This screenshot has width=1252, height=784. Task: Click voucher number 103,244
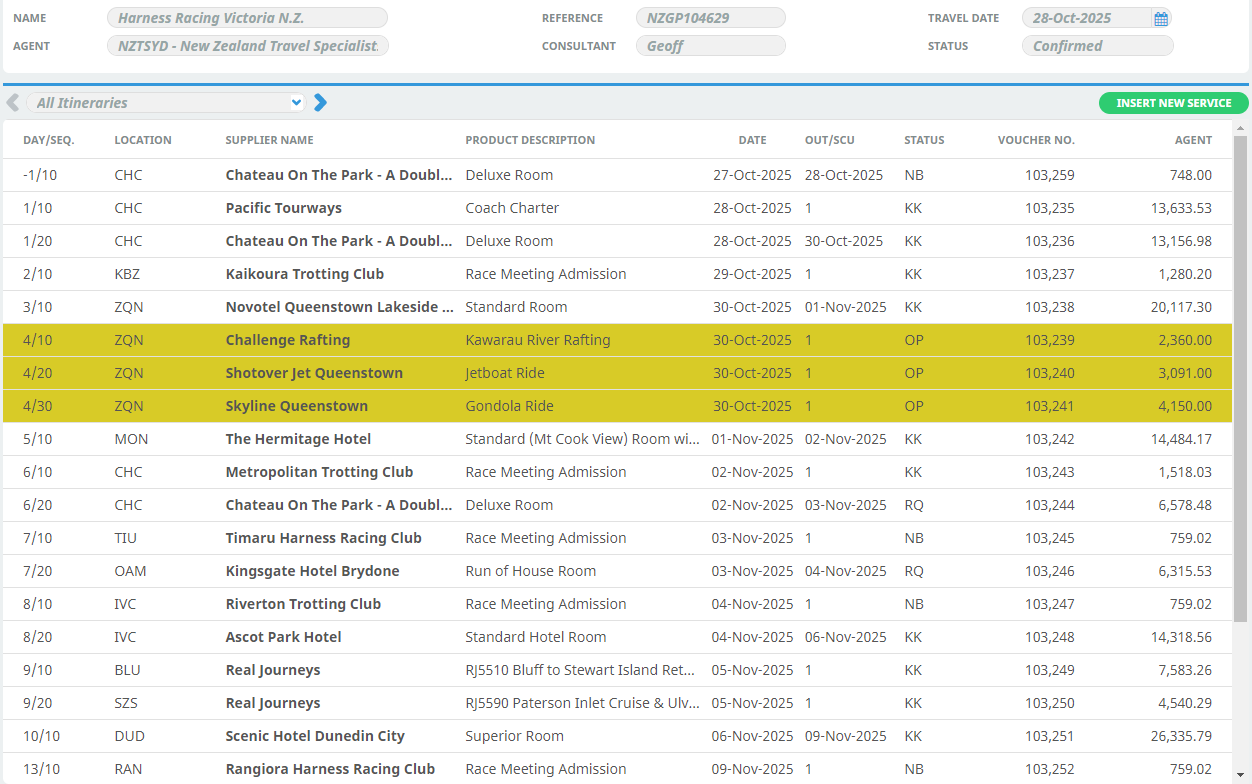pyautogui.click(x=1050, y=505)
